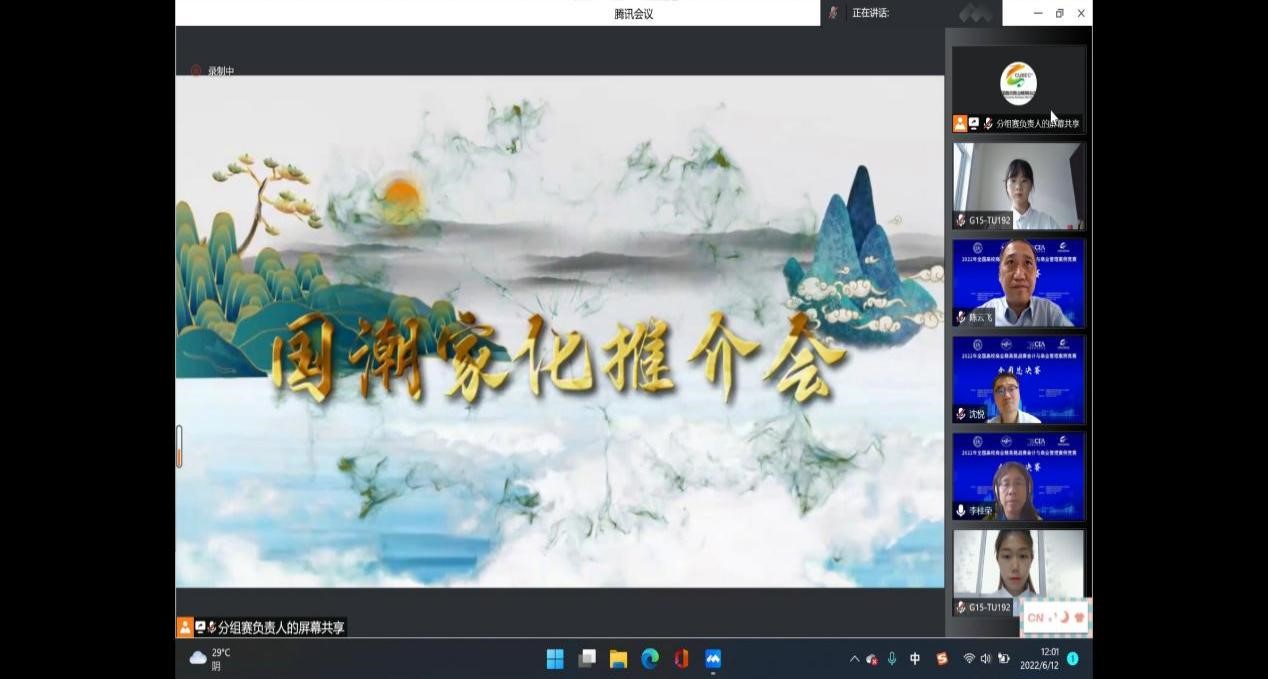Open the clock showing 12:01 2022/6/12

(1039, 659)
